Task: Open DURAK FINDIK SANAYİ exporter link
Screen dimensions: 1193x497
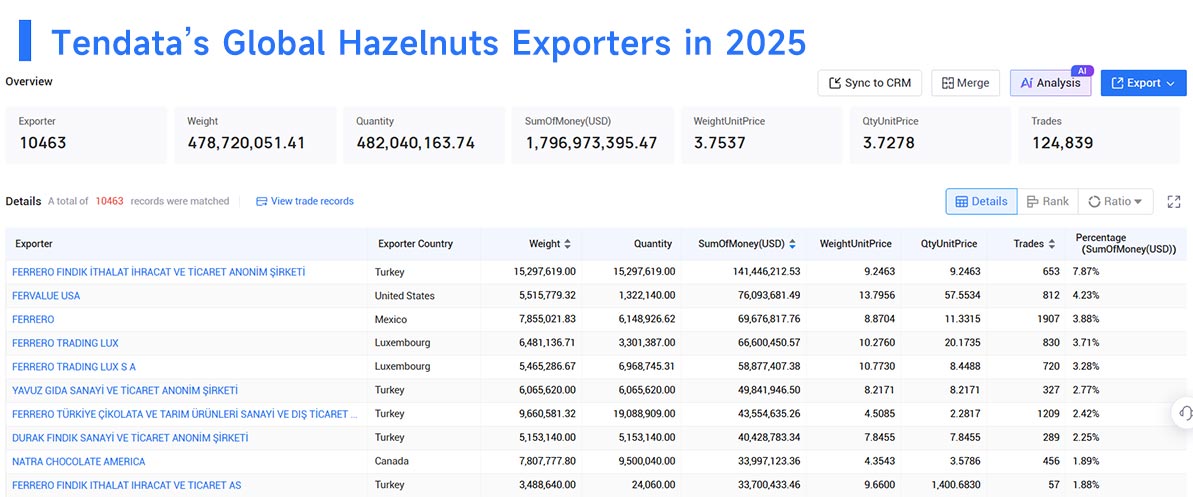Action: tap(130, 438)
